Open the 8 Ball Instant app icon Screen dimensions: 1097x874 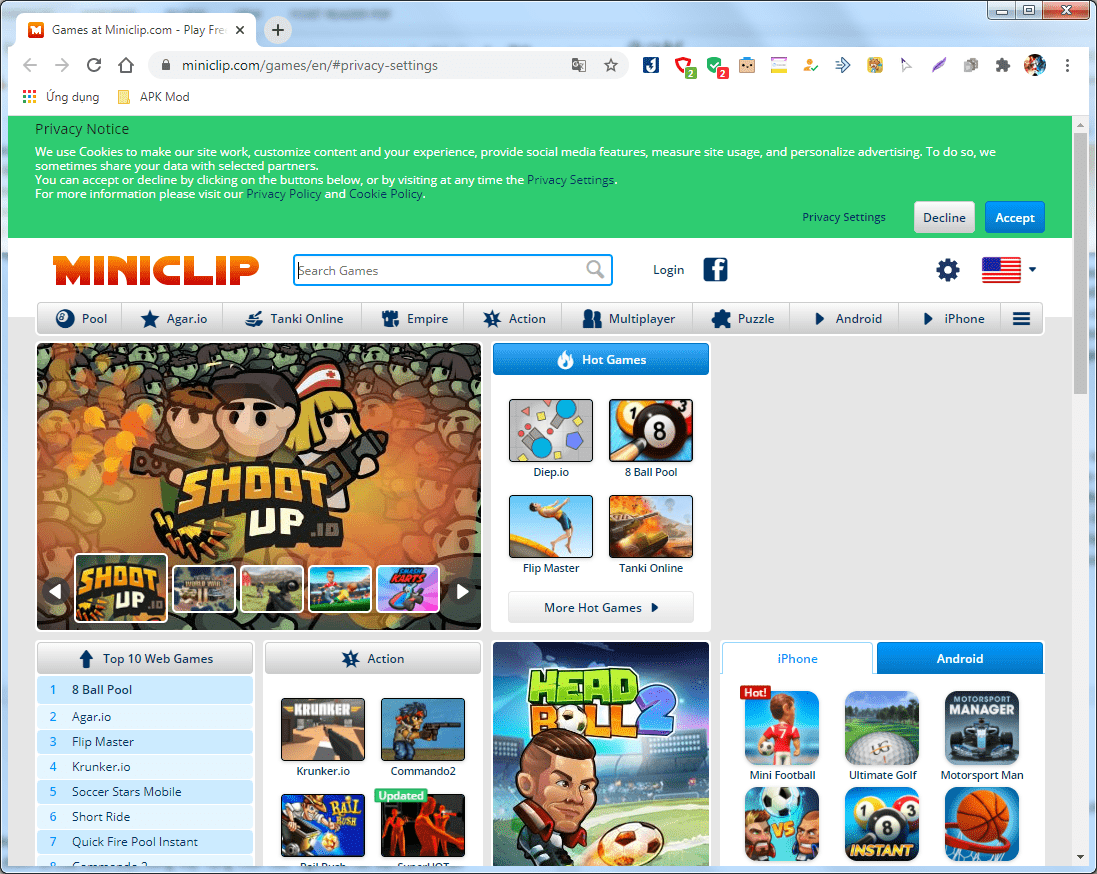pos(882,824)
